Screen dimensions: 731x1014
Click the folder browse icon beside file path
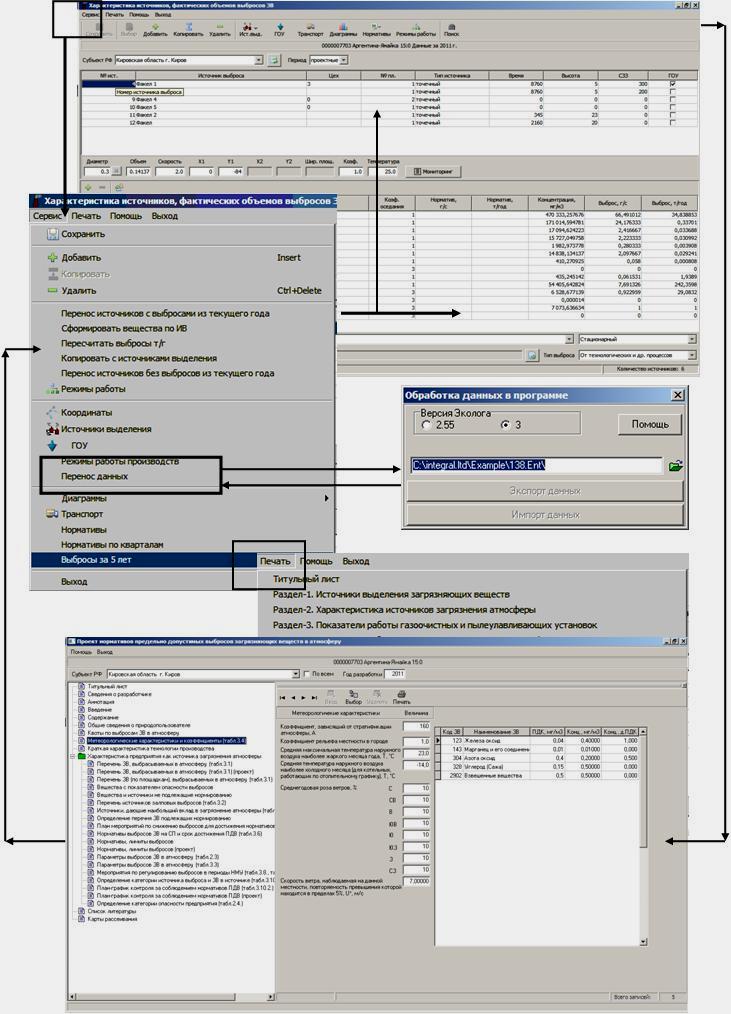pos(676,465)
